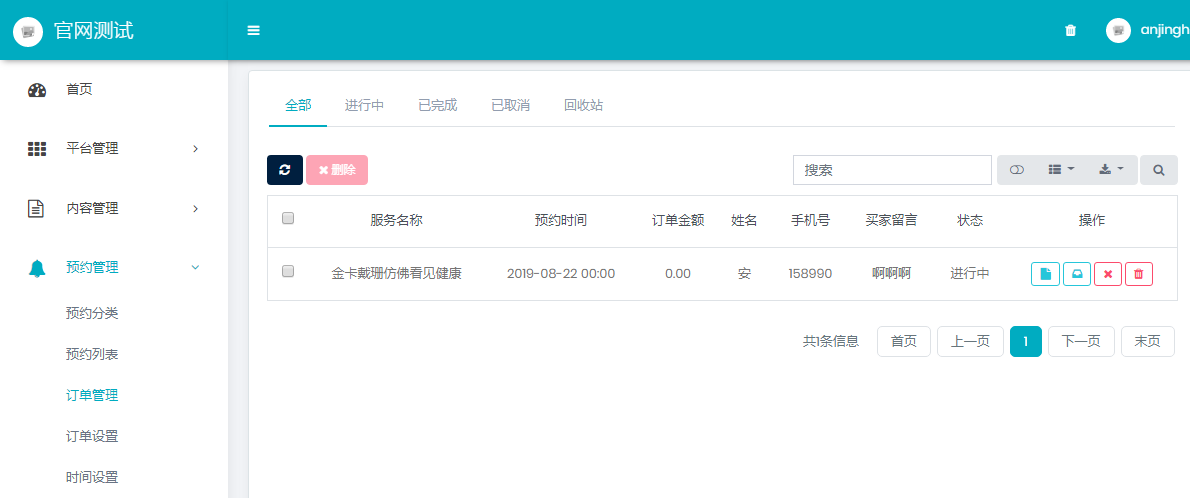Toggle the card view switch in toolbar
The width and height of the screenshot is (1190, 498).
[1017, 170]
